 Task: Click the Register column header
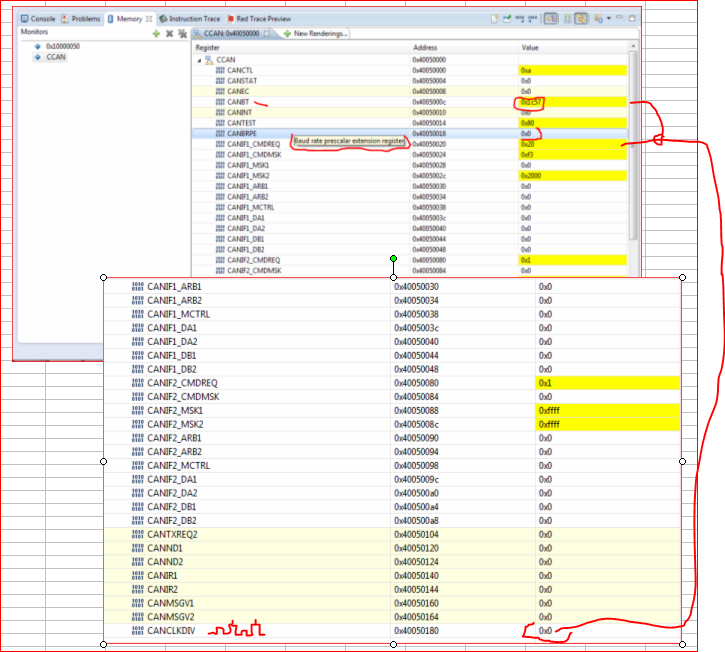click(301, 48)
